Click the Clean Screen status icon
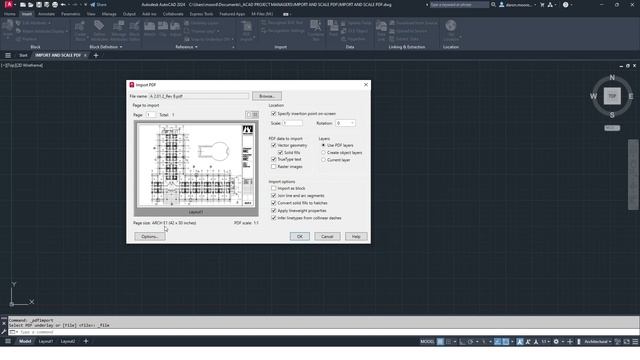 point(627,342)
